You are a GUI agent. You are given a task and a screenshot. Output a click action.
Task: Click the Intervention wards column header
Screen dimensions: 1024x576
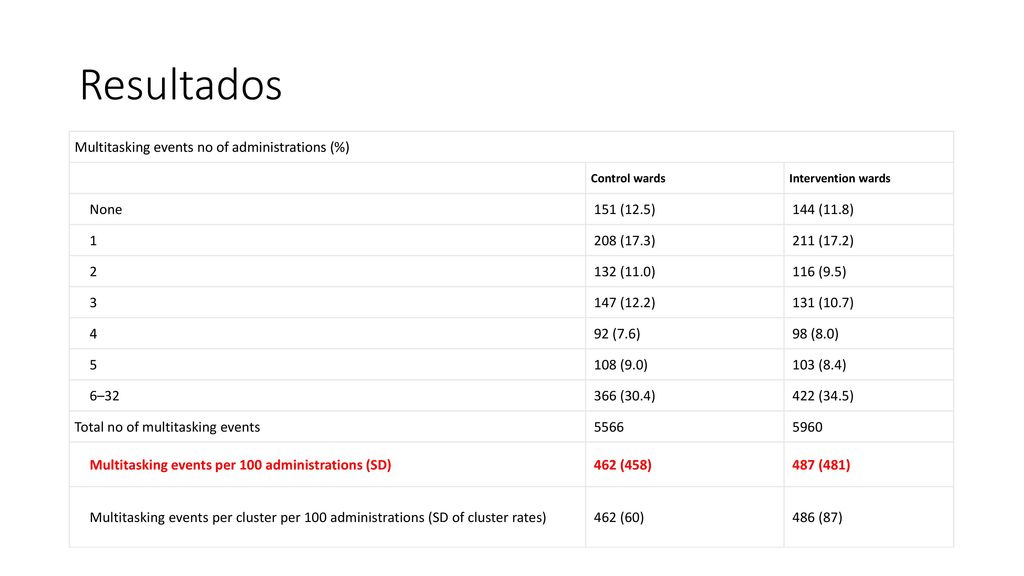839,178
